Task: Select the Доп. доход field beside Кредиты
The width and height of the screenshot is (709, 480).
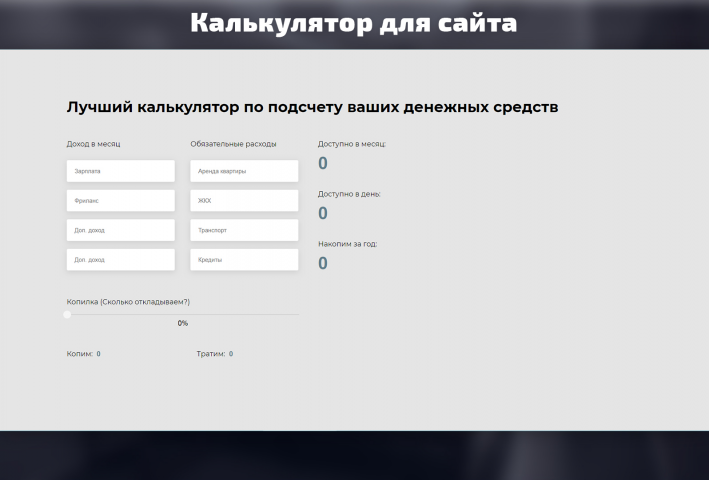Action: click(121, 260)
